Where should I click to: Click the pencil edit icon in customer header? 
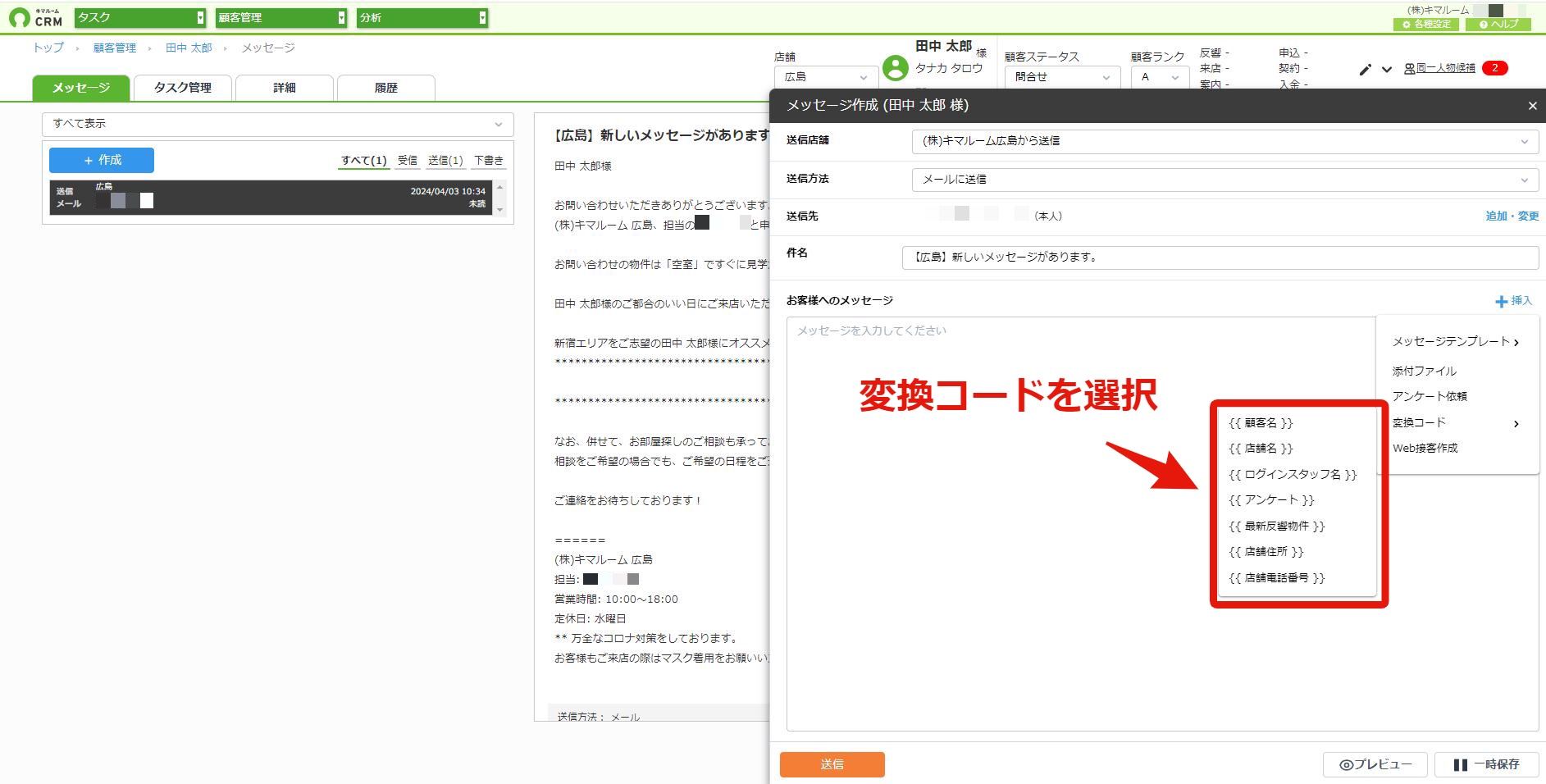tap(1365, 70)
